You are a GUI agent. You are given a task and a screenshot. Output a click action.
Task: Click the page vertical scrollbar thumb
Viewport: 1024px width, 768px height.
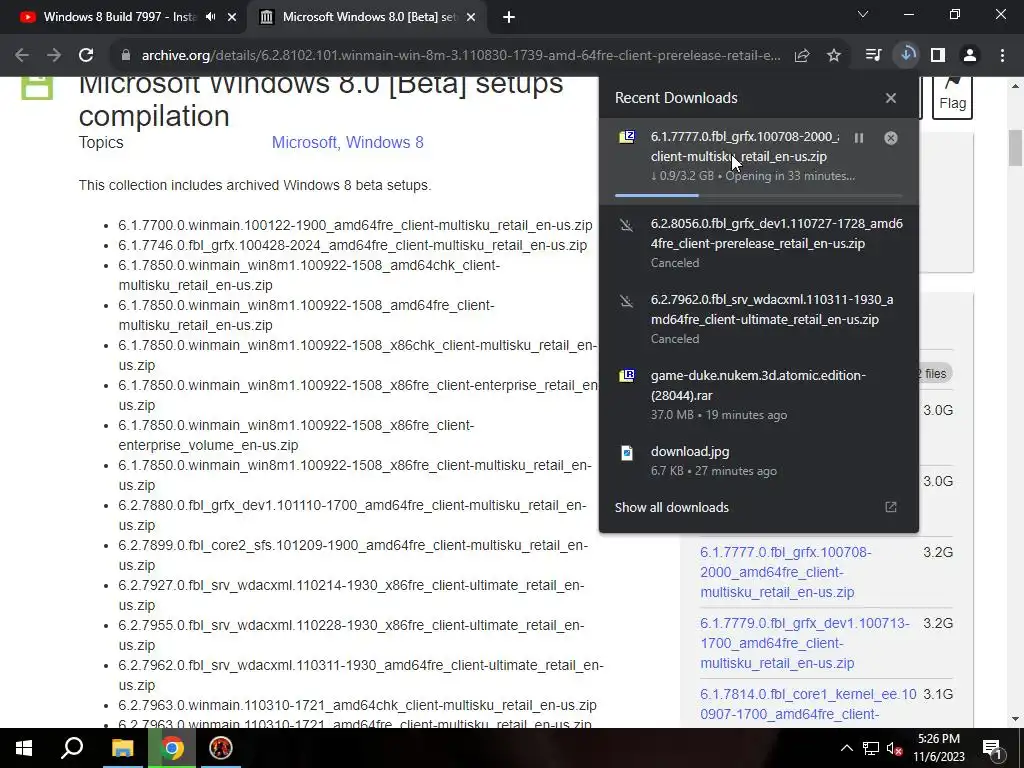click(x=1016, y=148)
